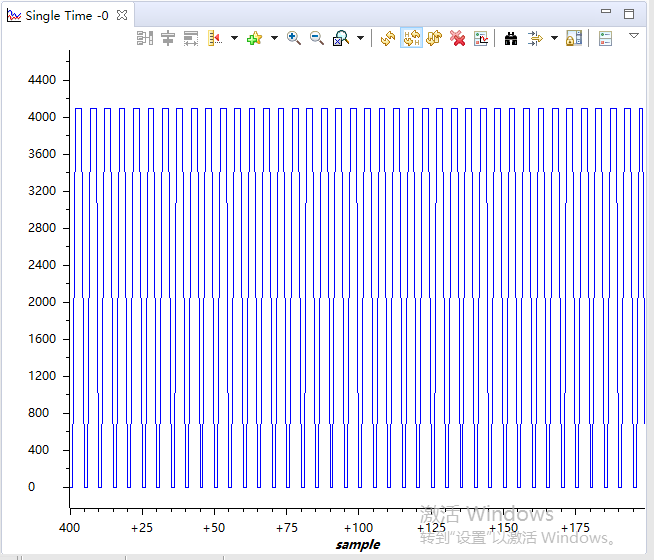Click the legend list icon
Image resolution: width=654 pixels, height=560 pixels.
click(605, 38)
